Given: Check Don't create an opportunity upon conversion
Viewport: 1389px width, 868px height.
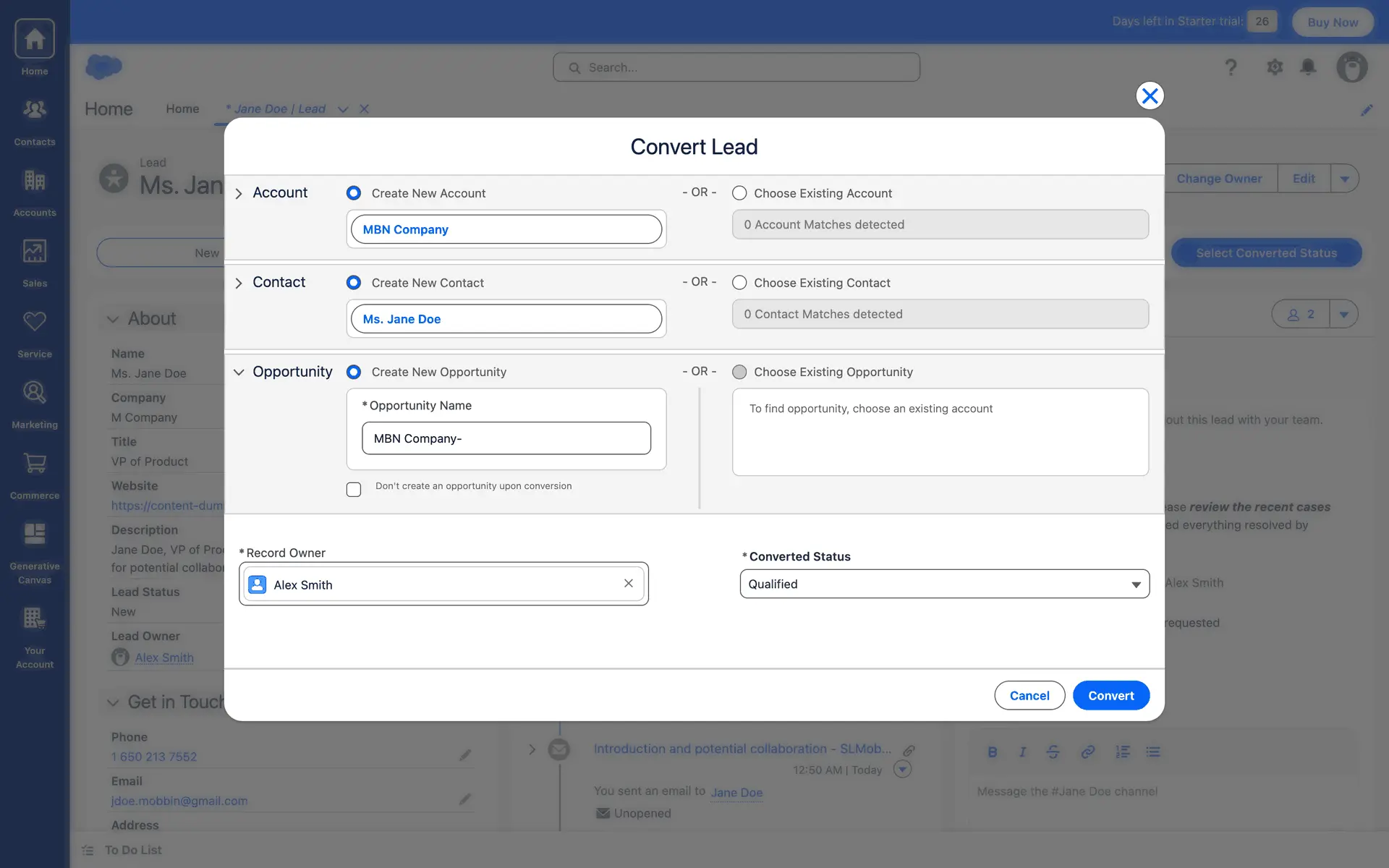Looking at the screenshot, I should click(354, 490).
